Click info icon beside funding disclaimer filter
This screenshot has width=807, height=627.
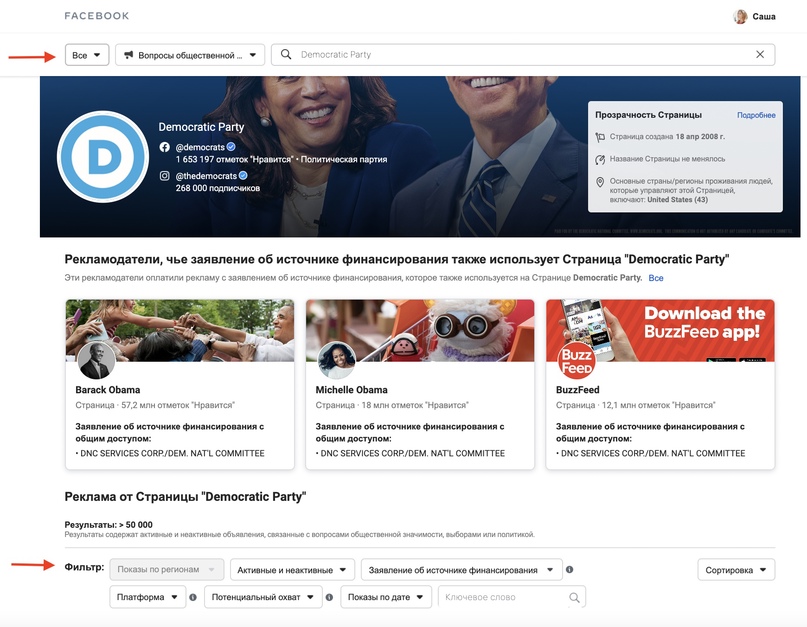pyautogui.click(x=570, y=569)
